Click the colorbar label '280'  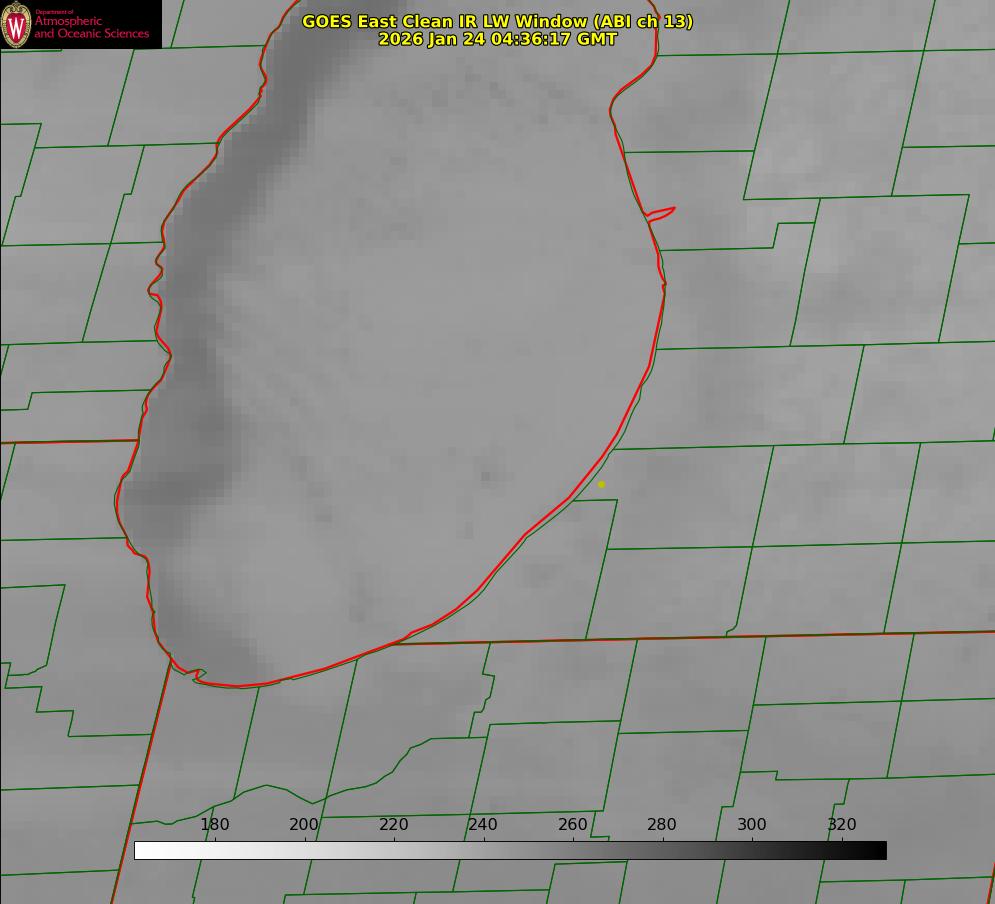[x=662, y=824]
